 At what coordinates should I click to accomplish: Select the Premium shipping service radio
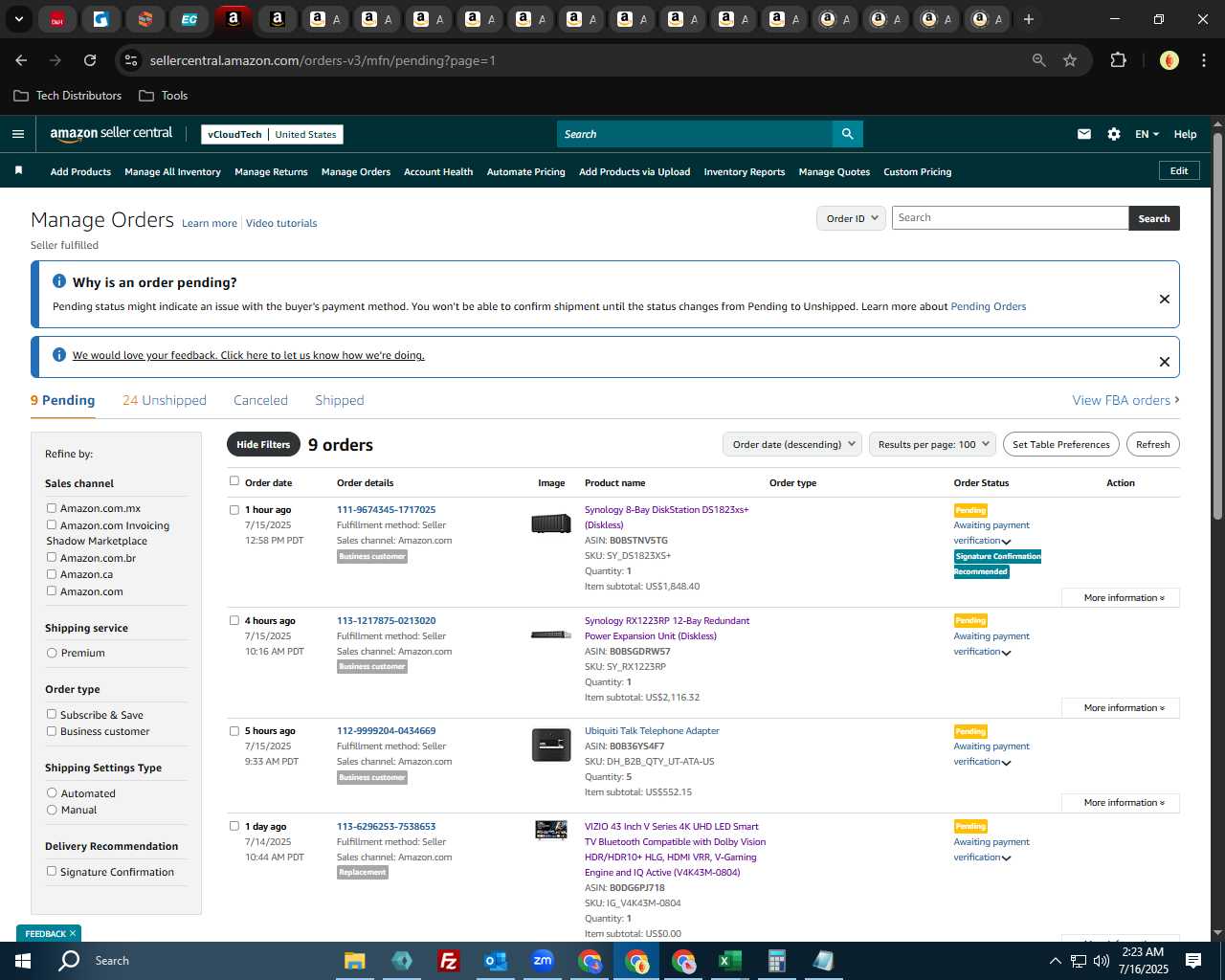point(52,653)
